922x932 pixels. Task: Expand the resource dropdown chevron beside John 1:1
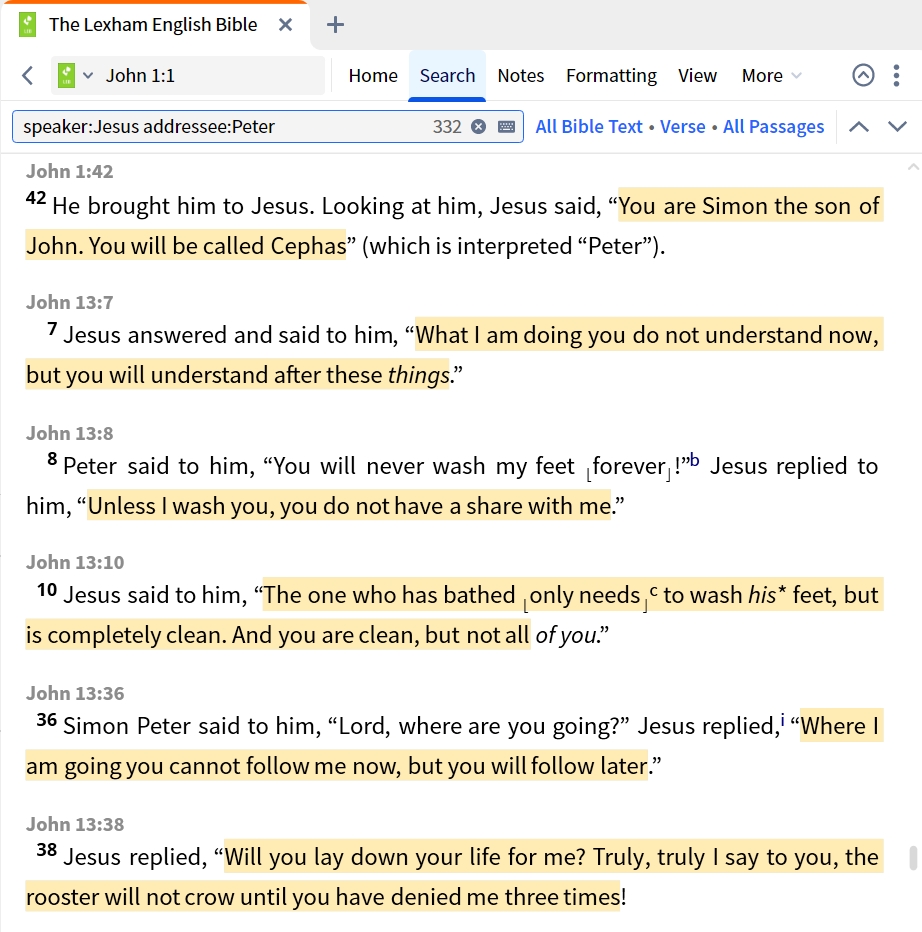coord(88,75)
